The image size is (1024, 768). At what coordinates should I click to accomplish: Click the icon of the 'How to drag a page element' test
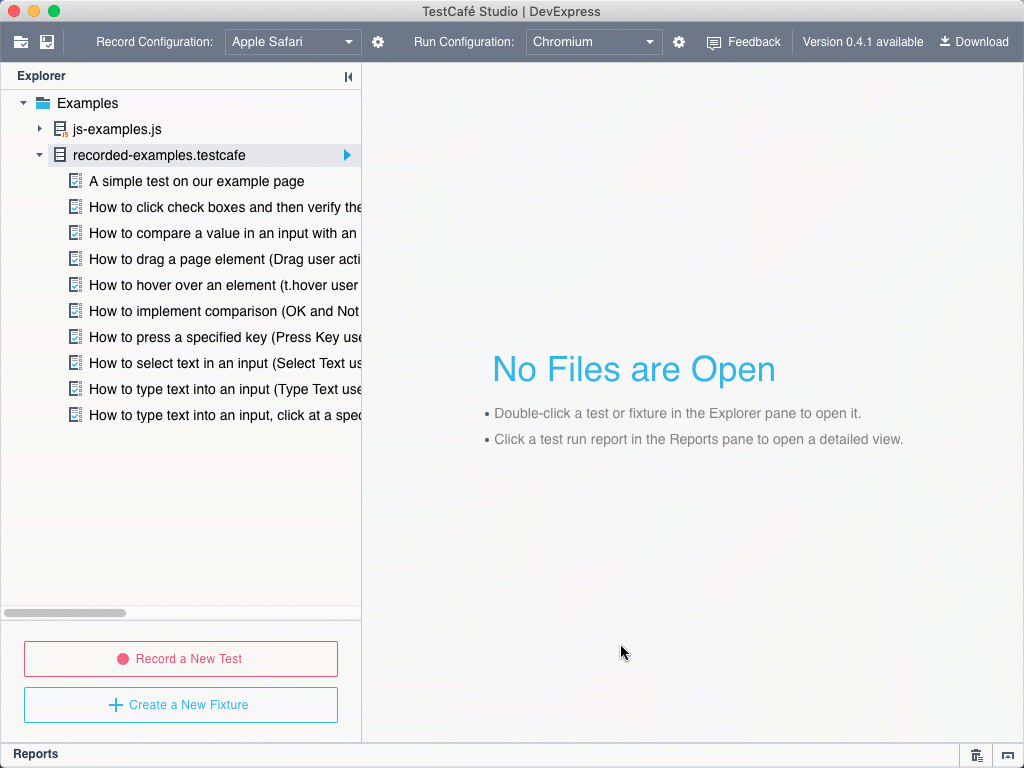[x=76, y=259]
